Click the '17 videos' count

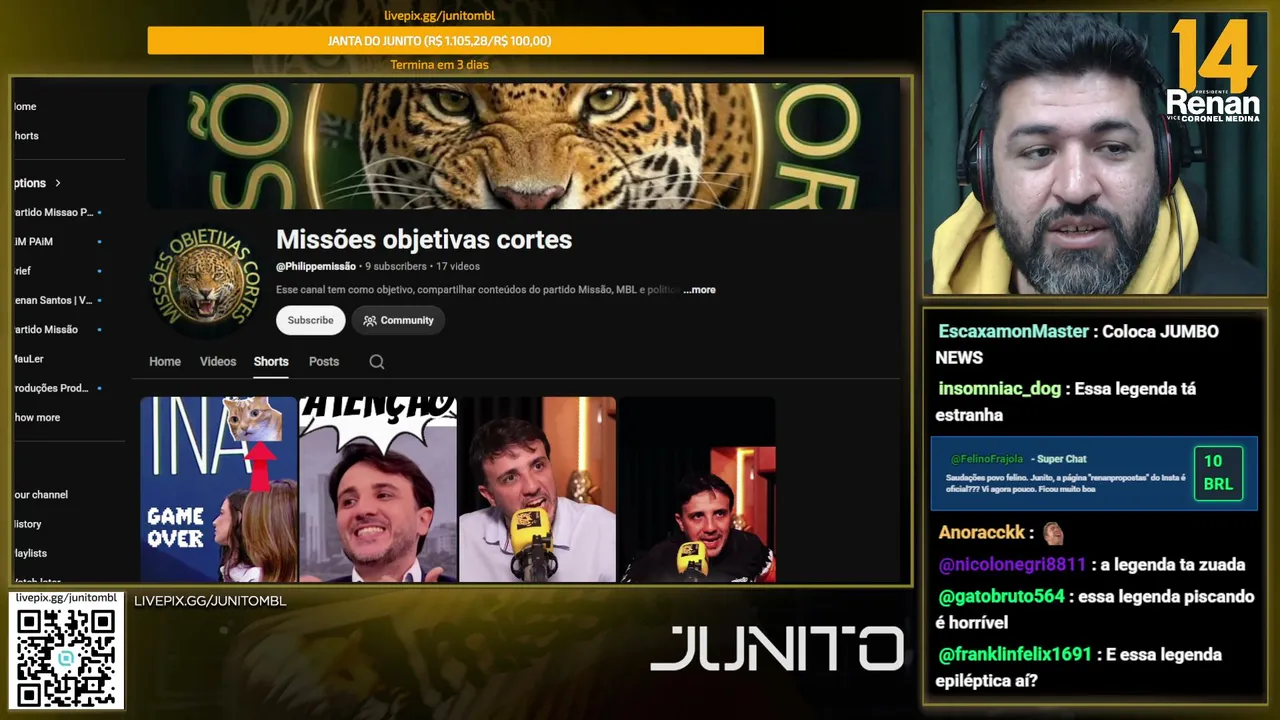(458, 267)
